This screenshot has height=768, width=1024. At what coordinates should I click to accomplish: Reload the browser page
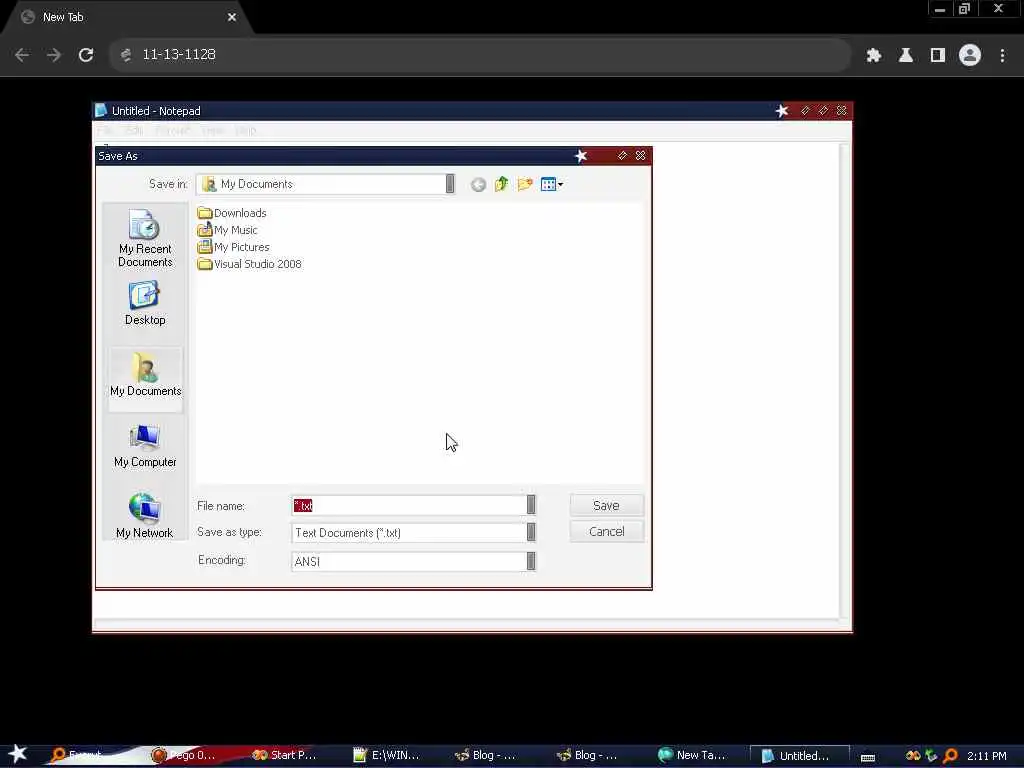point(86,55)
